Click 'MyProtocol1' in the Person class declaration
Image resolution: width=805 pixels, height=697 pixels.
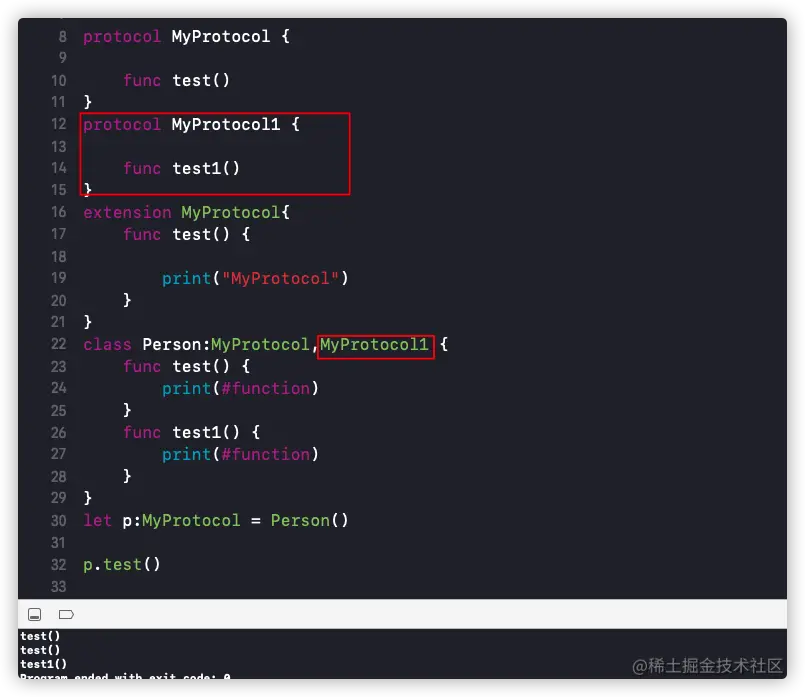tap(374, 344)
